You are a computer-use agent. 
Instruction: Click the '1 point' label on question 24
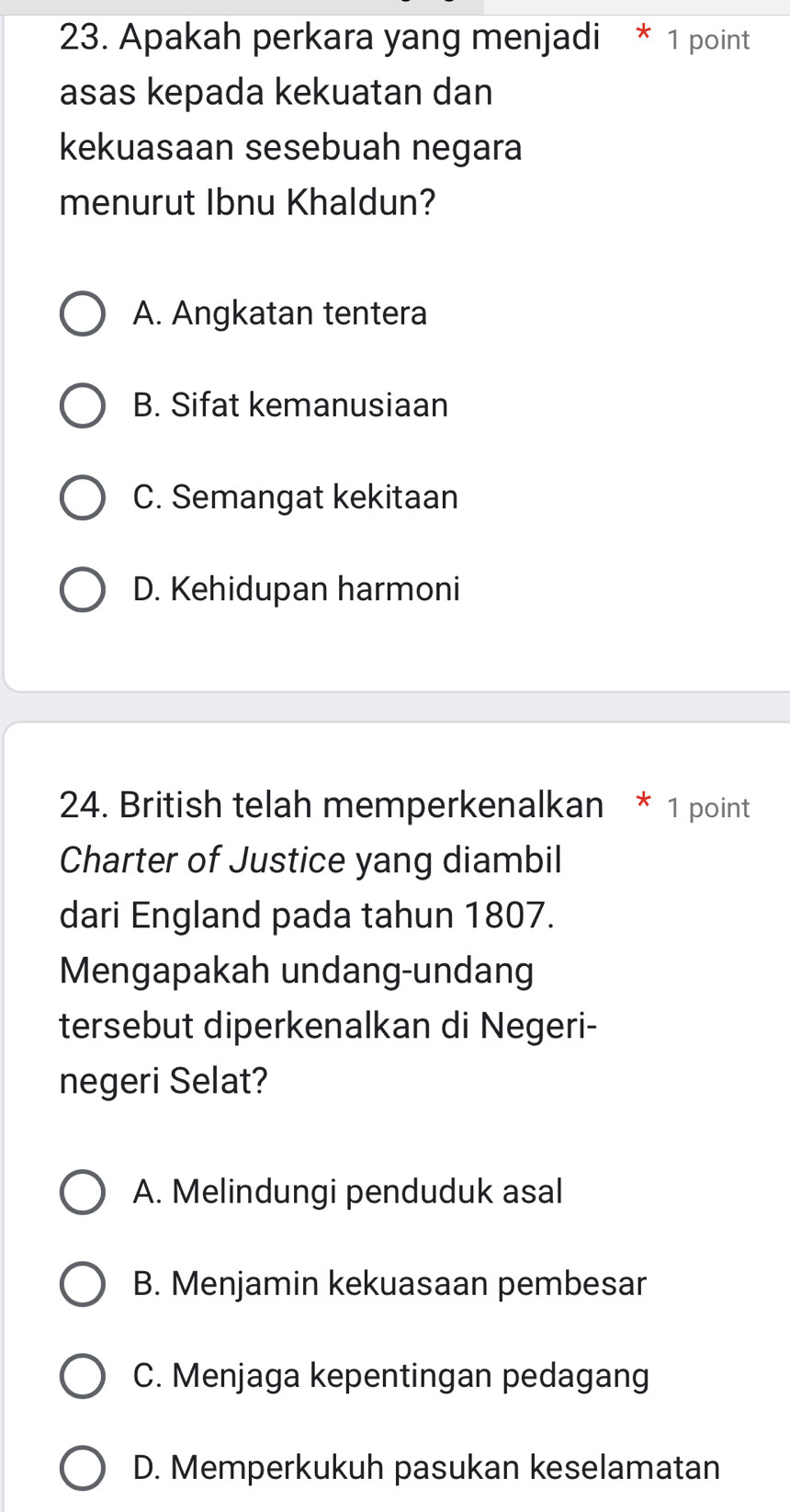708,808
